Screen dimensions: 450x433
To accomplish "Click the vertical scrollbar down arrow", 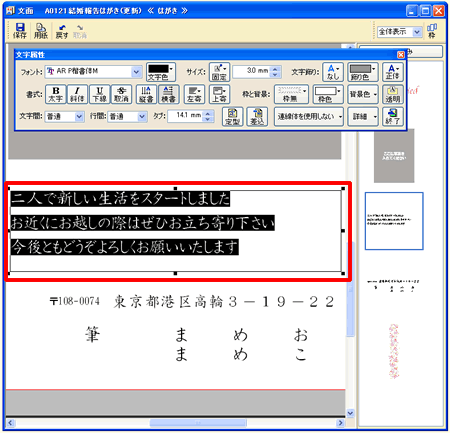I will pos(350,413).
